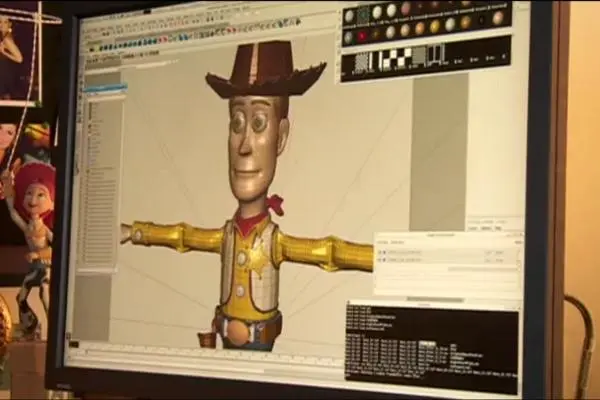The height and width of the screenshot is (400, 600).
Task: Select the grey noise texture swatch
Action: [x=361, y=63]
